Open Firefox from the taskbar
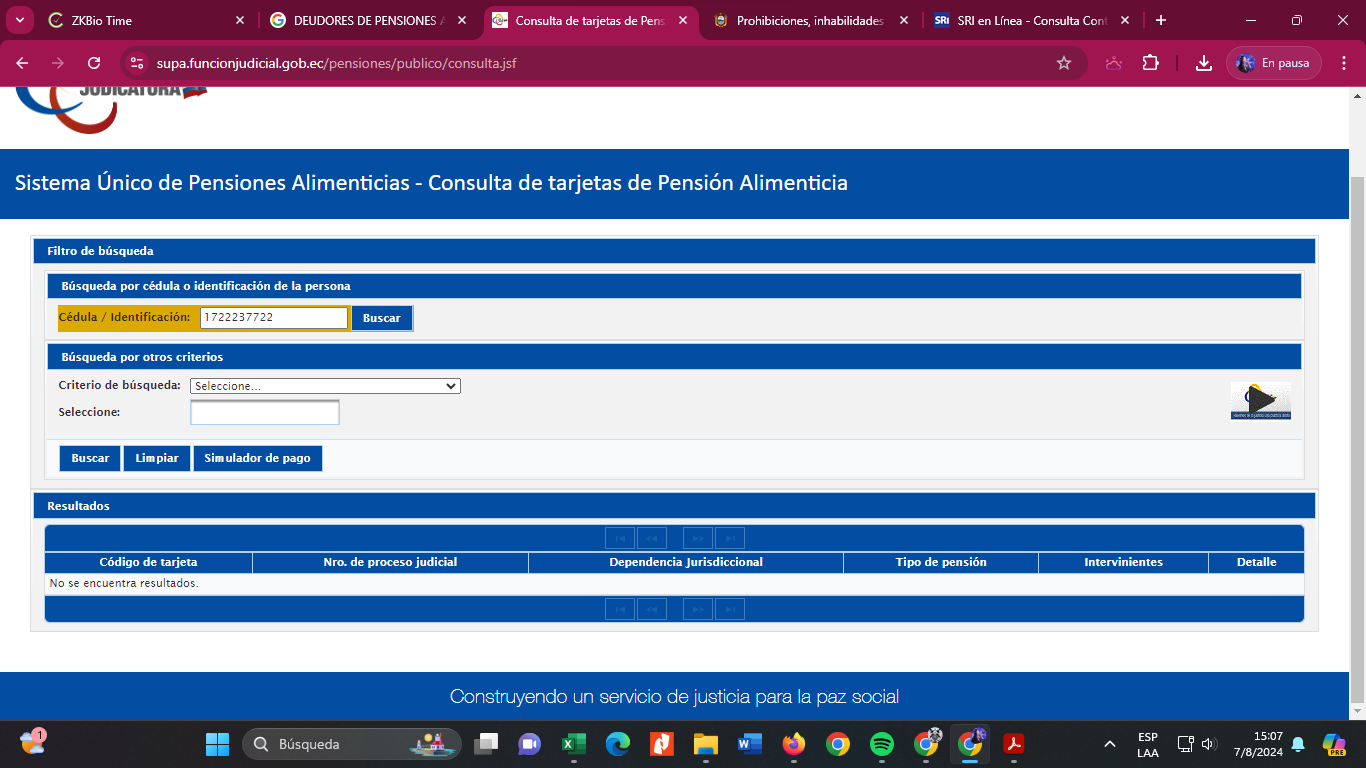This screenshot has width=1366, height=768. point(794,744)
